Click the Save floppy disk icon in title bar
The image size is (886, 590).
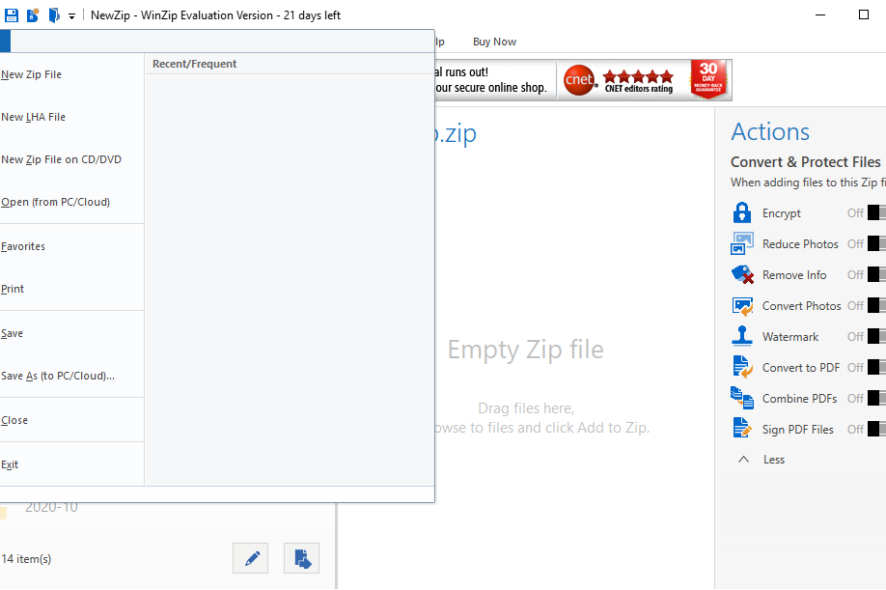click(x=11, y=15)
